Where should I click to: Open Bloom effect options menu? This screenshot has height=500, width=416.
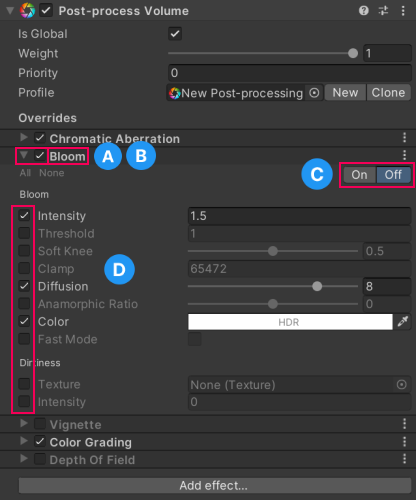[x=404, y=155]
